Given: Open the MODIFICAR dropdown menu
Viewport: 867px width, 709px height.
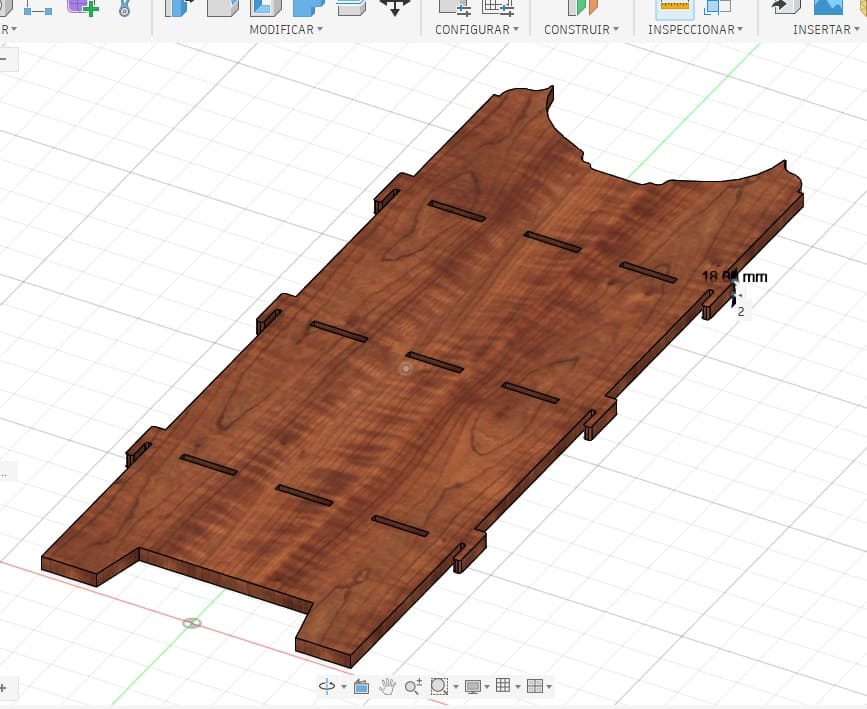Looking at the screenshot, I should [286, 30].
